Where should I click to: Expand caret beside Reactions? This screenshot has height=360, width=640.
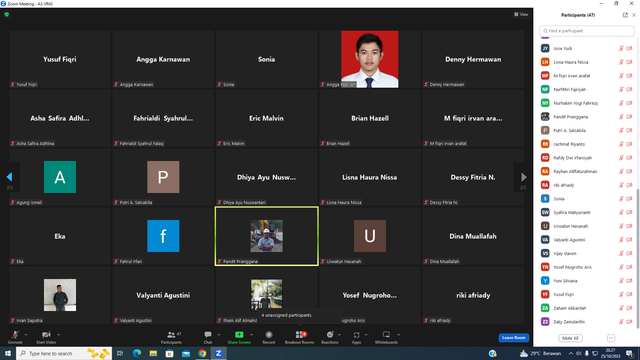click(339, 335)
